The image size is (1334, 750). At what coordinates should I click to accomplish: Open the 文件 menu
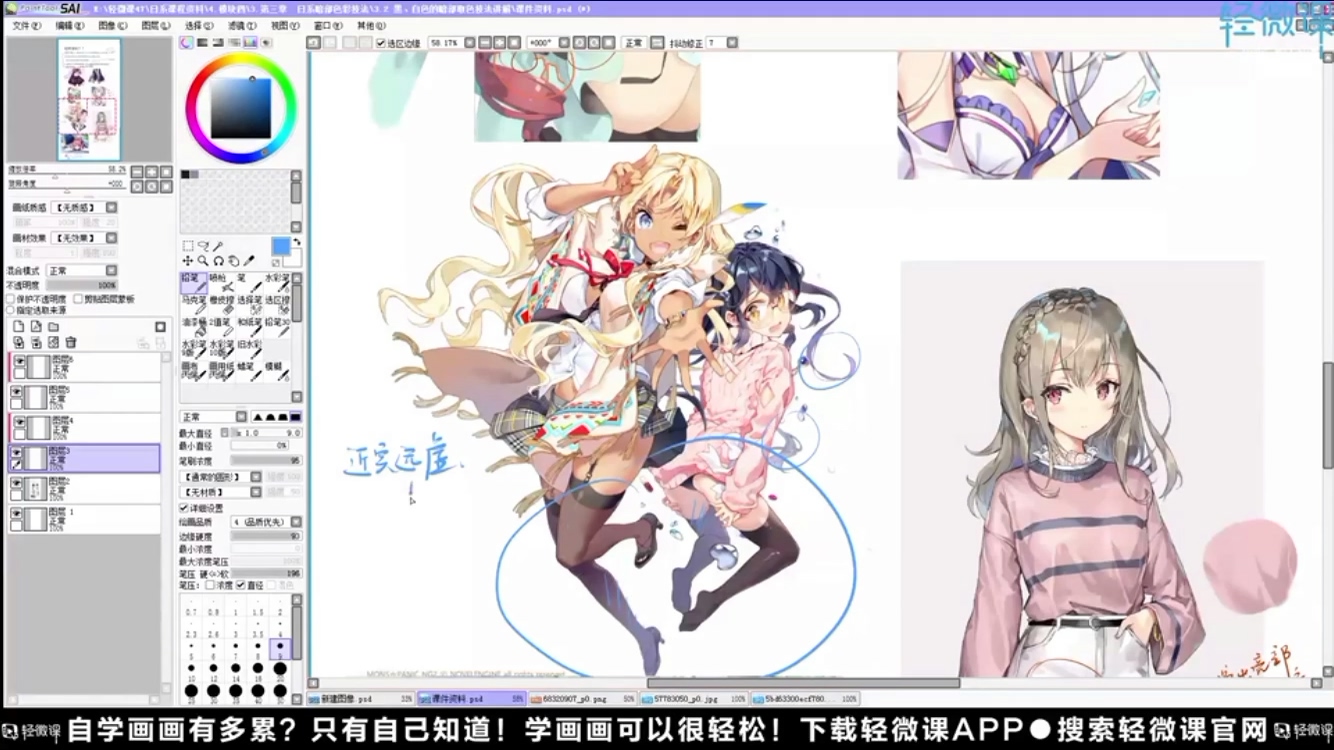tap(26, 25)
